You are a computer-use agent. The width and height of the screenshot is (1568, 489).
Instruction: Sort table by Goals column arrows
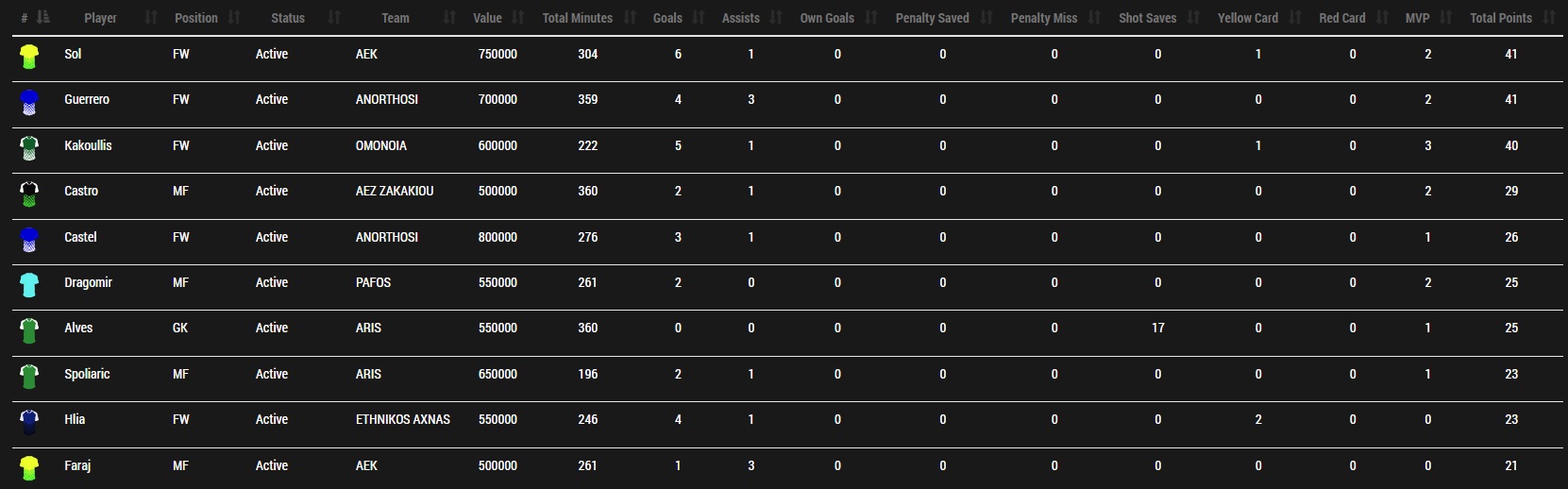(x=699, y=18)
